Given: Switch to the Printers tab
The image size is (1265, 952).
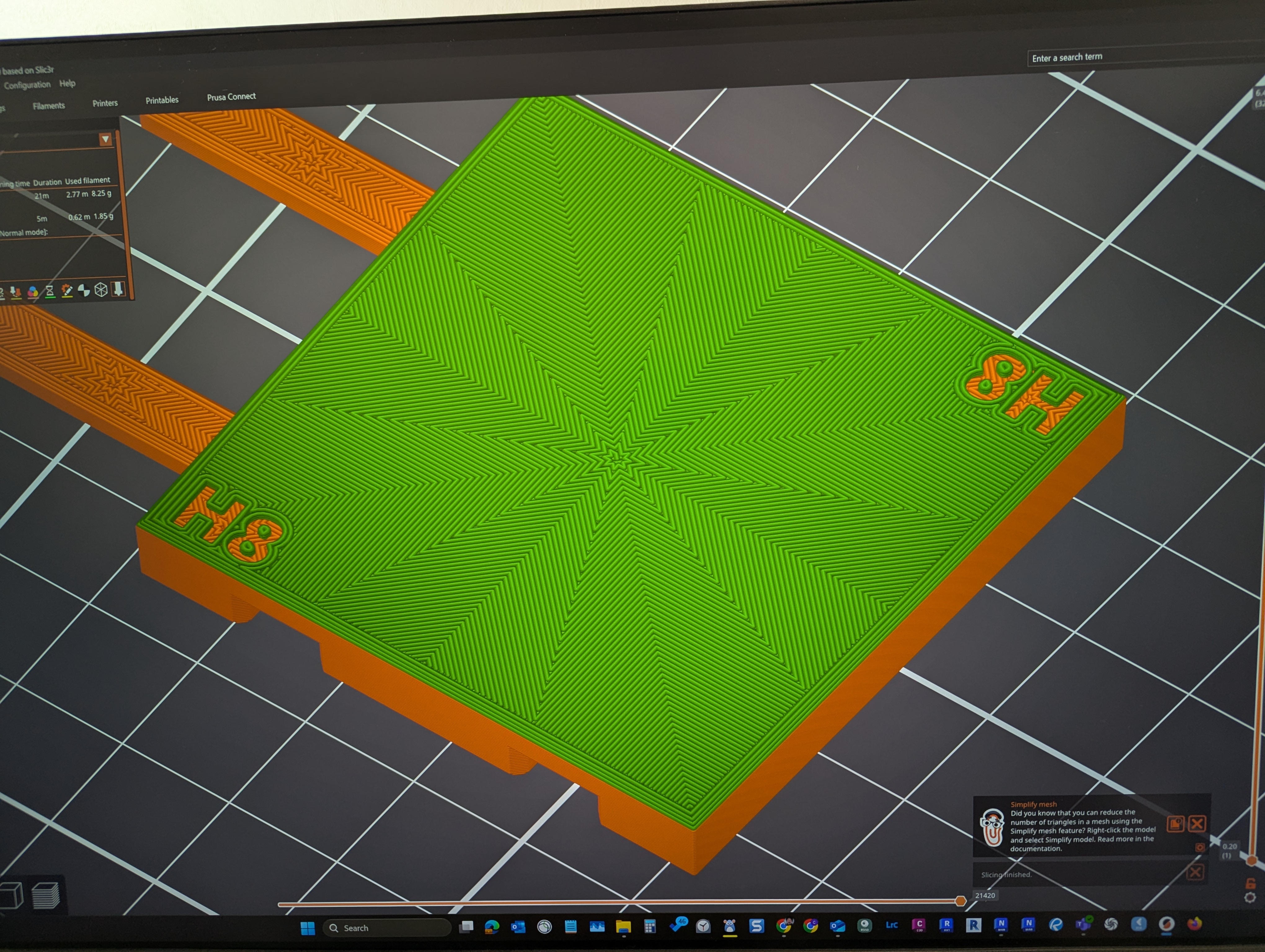Looking at the screenshot, I should [105, 104].
